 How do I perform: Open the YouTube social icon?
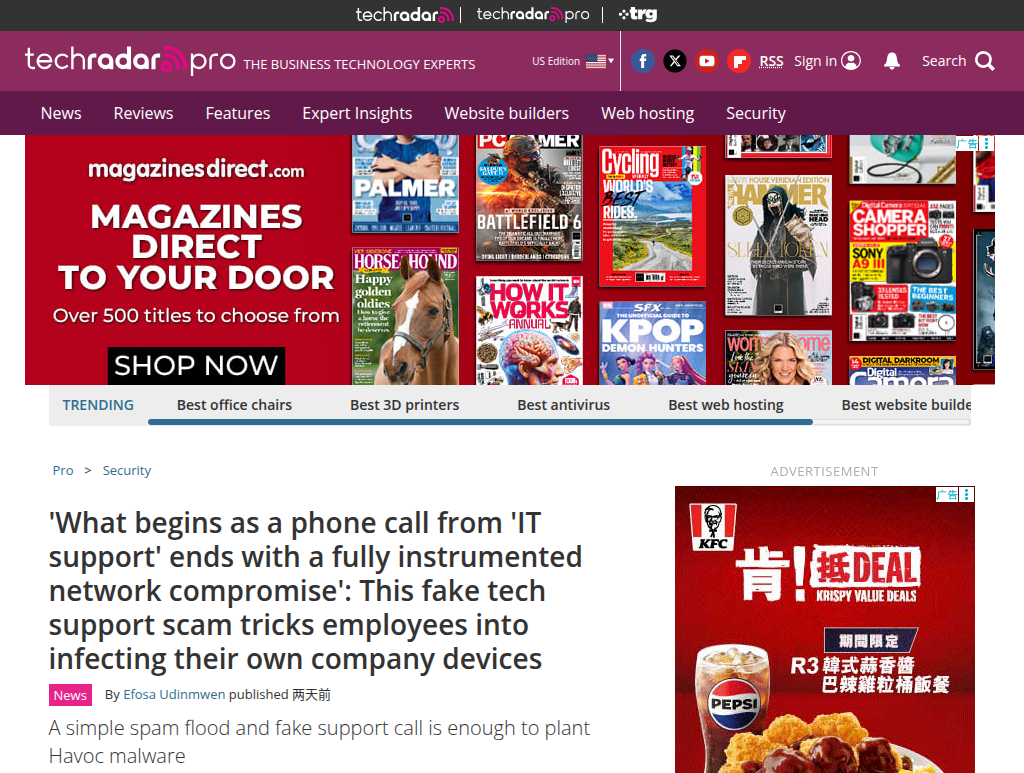pos(707,61)
